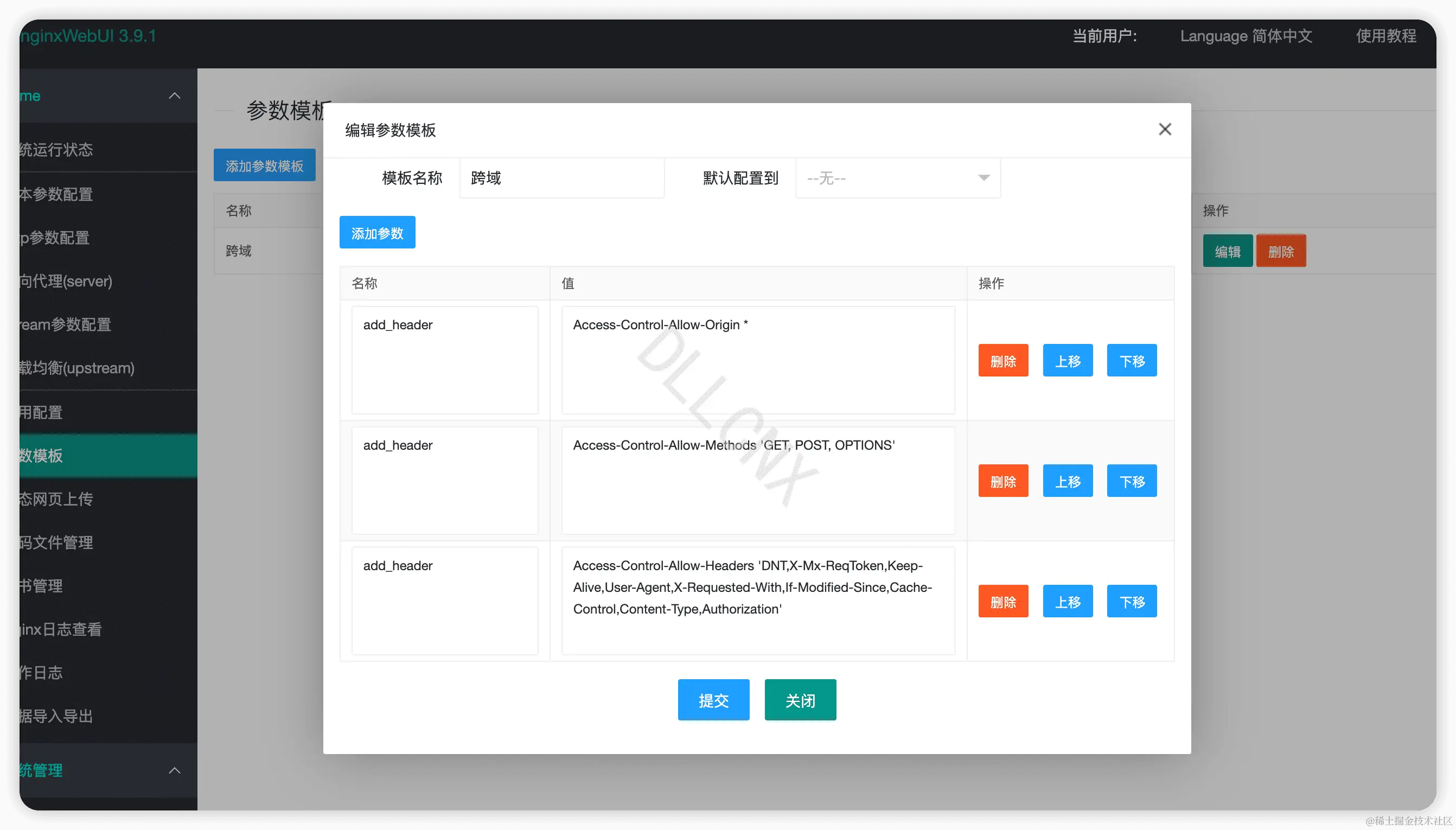Submit the template with 提交 button
Screen dimensions: 1456x830
[x=713, y=700]
